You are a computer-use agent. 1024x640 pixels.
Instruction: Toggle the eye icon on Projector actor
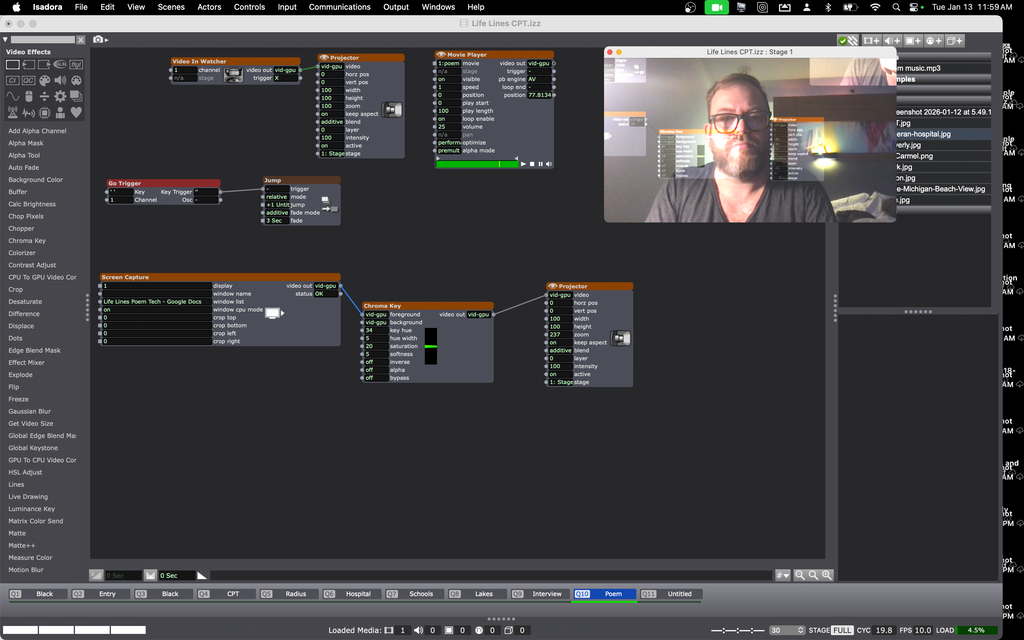coord(325,58)
